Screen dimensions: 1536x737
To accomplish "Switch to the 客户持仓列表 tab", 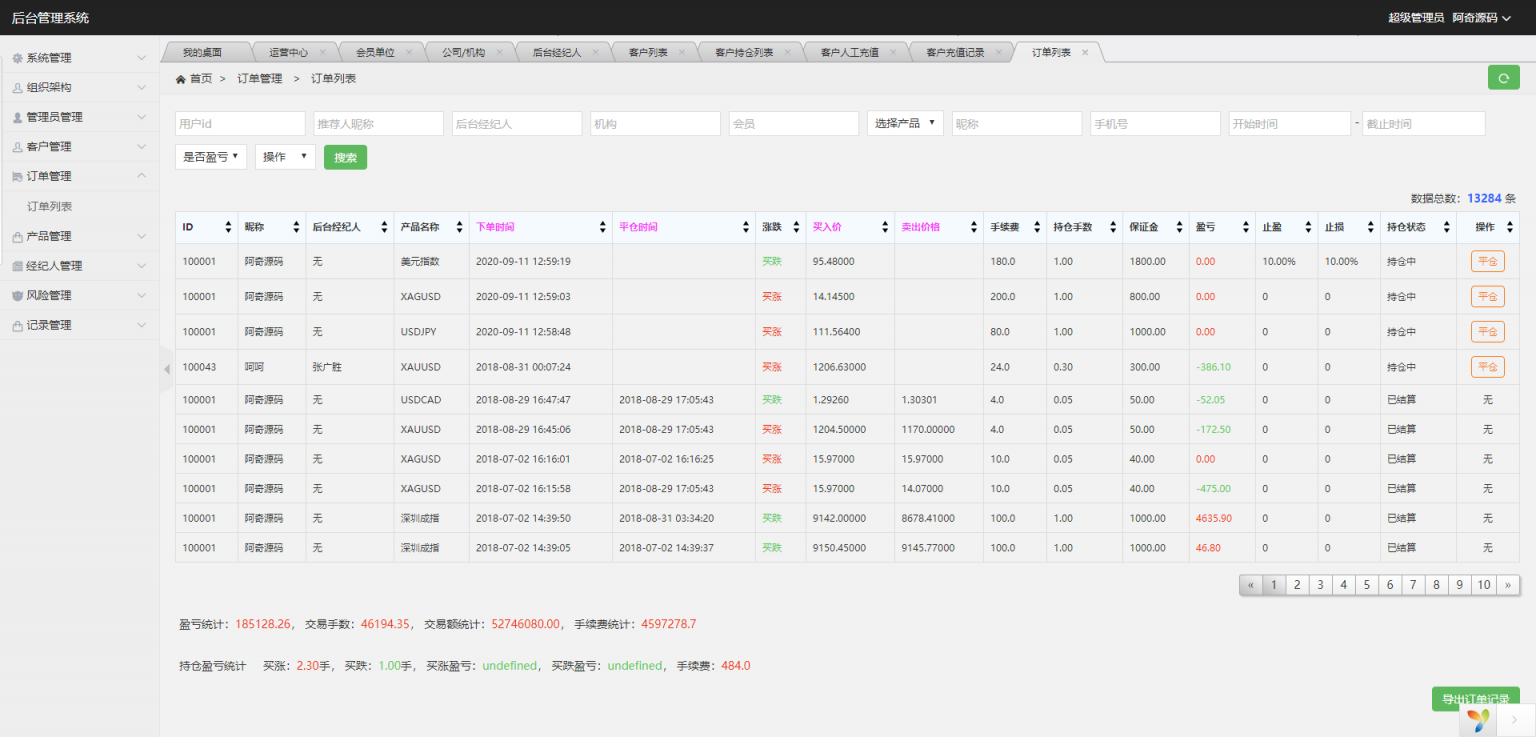I will point(745,51).
